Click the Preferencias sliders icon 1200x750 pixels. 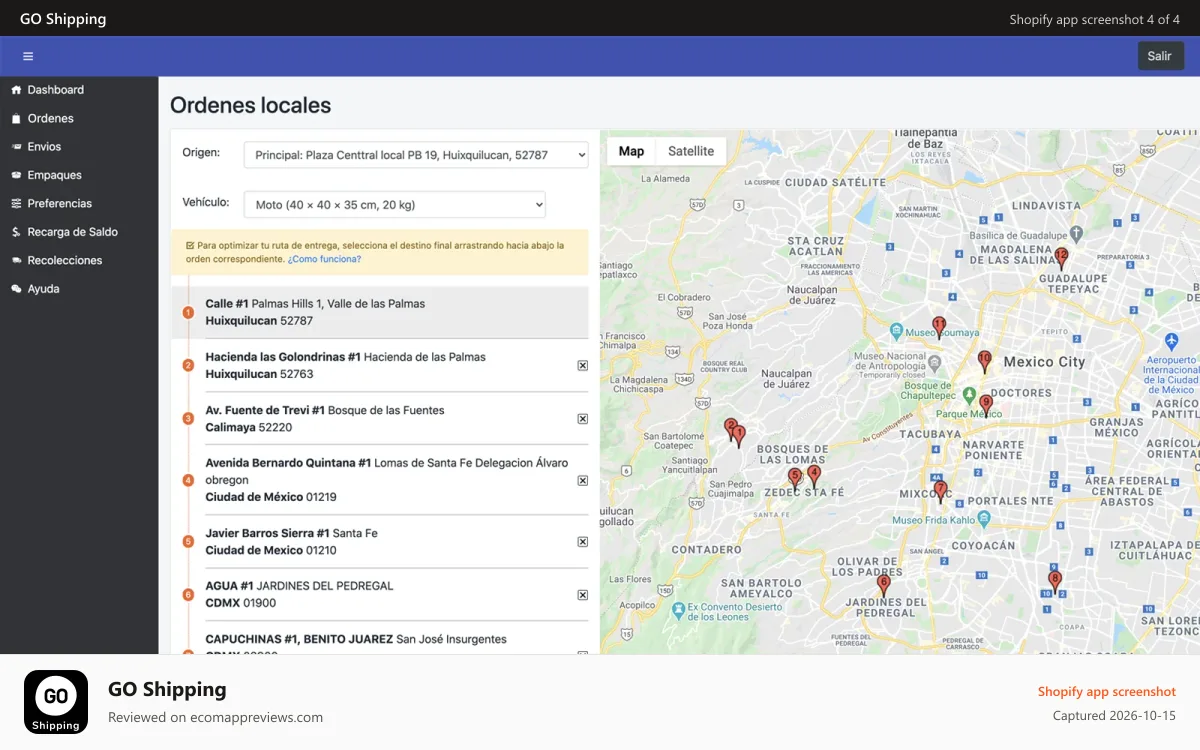click(x=16, y=204)
